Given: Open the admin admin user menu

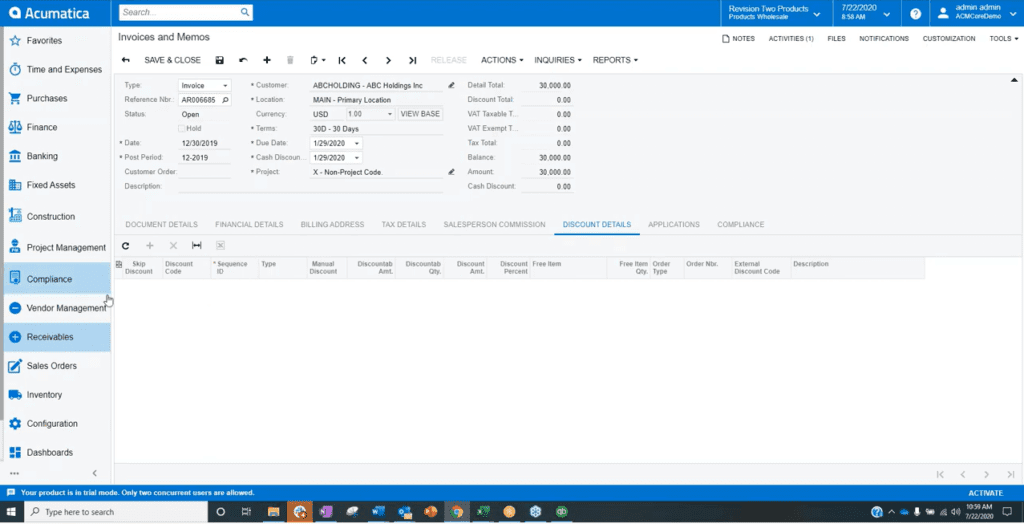Looking at the screenshot, I should click(x=977, y=13).
